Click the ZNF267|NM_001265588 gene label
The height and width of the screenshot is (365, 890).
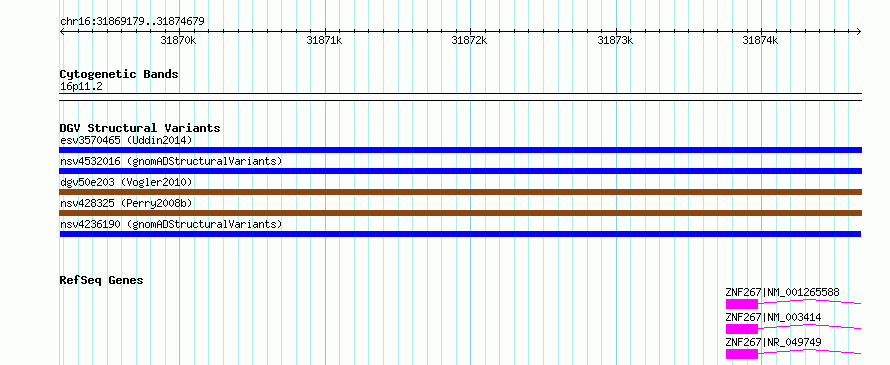(782, 292)
